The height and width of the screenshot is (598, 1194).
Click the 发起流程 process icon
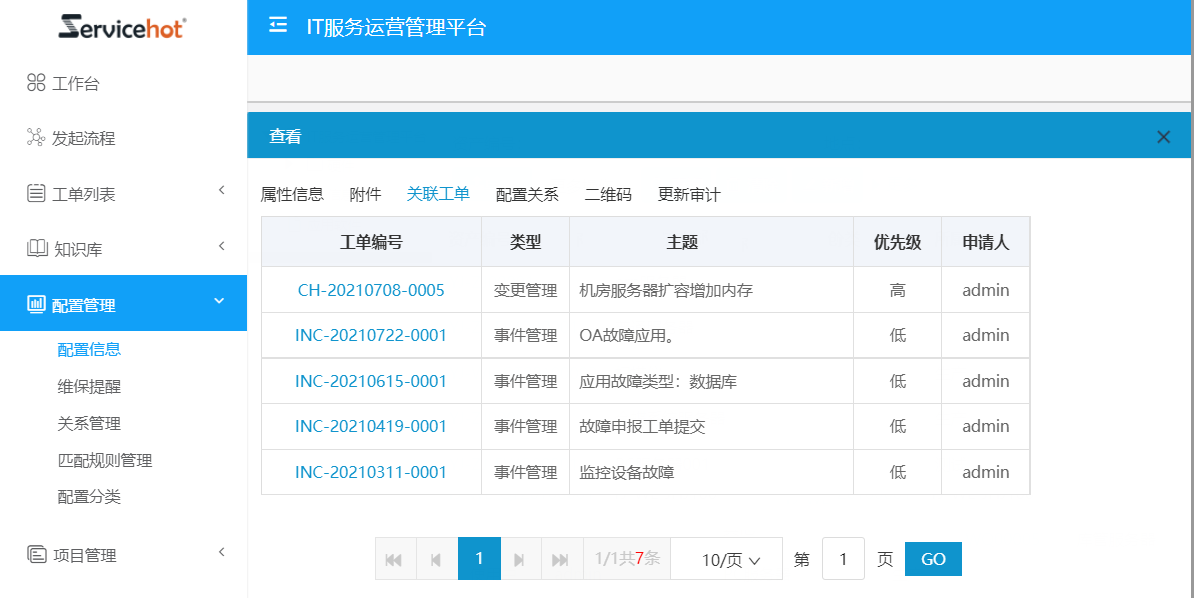36,138
